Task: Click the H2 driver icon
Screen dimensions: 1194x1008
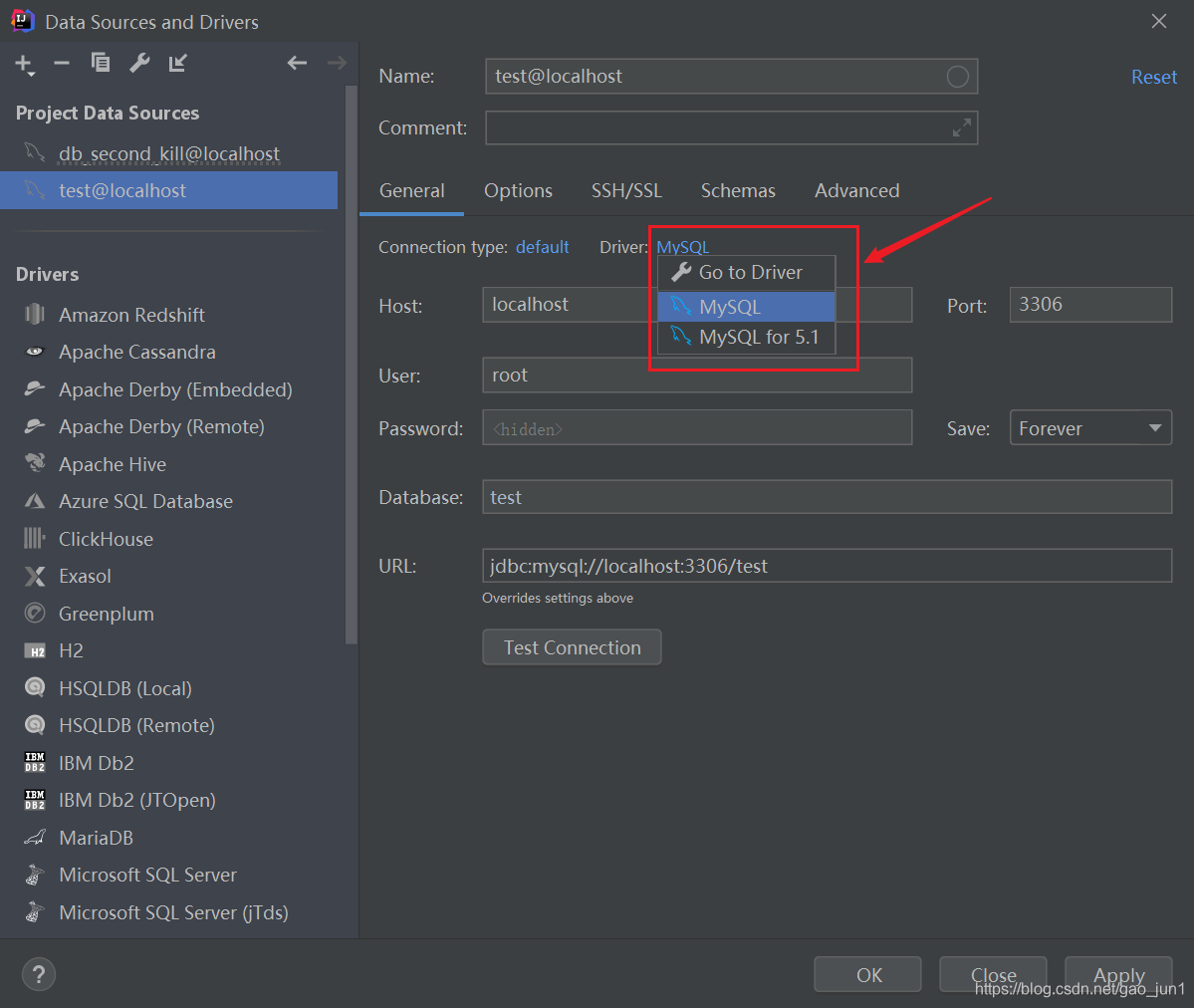Action: coord(34,650)
